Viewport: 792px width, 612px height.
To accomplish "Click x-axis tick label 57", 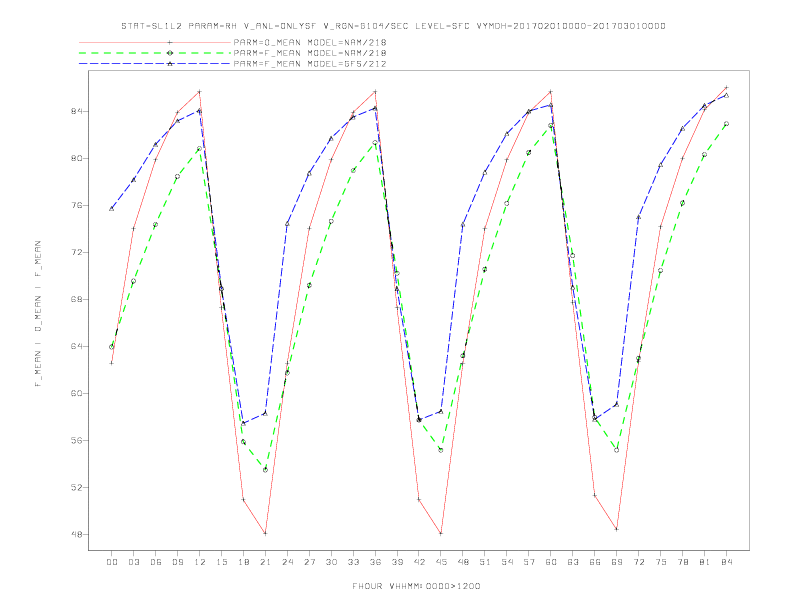I will [529, 562].
